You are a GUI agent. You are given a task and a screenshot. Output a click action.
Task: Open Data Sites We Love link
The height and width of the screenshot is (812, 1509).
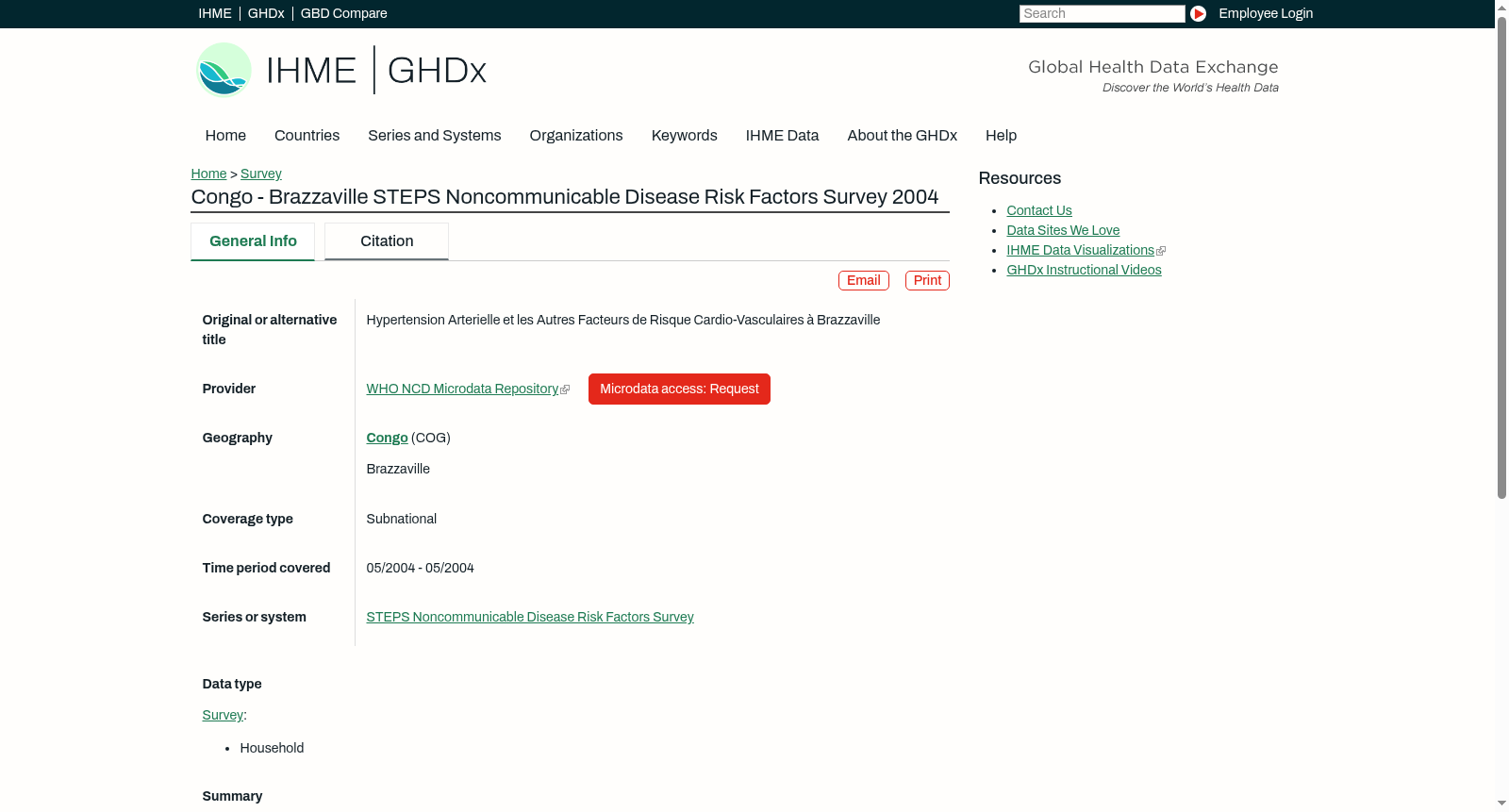1063,231
